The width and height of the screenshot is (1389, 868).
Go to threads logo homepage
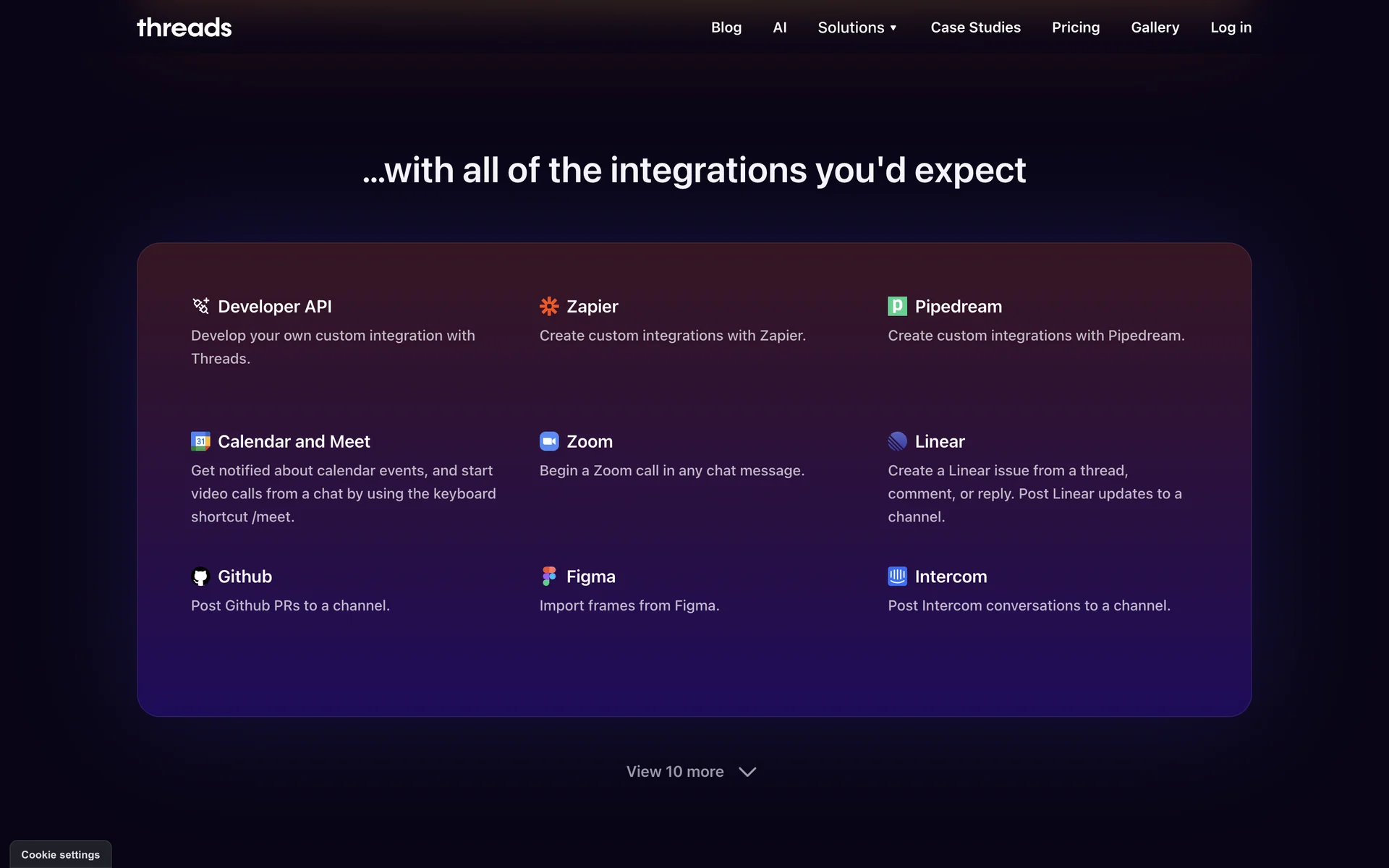184,27
